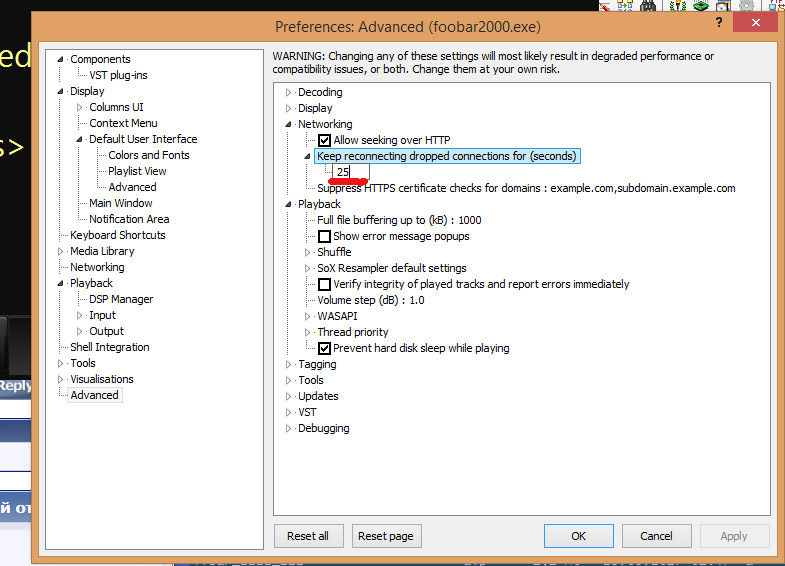The image size is (785, 566).
Task: Select Tools label in the left tree
Action: coord(83,363)
